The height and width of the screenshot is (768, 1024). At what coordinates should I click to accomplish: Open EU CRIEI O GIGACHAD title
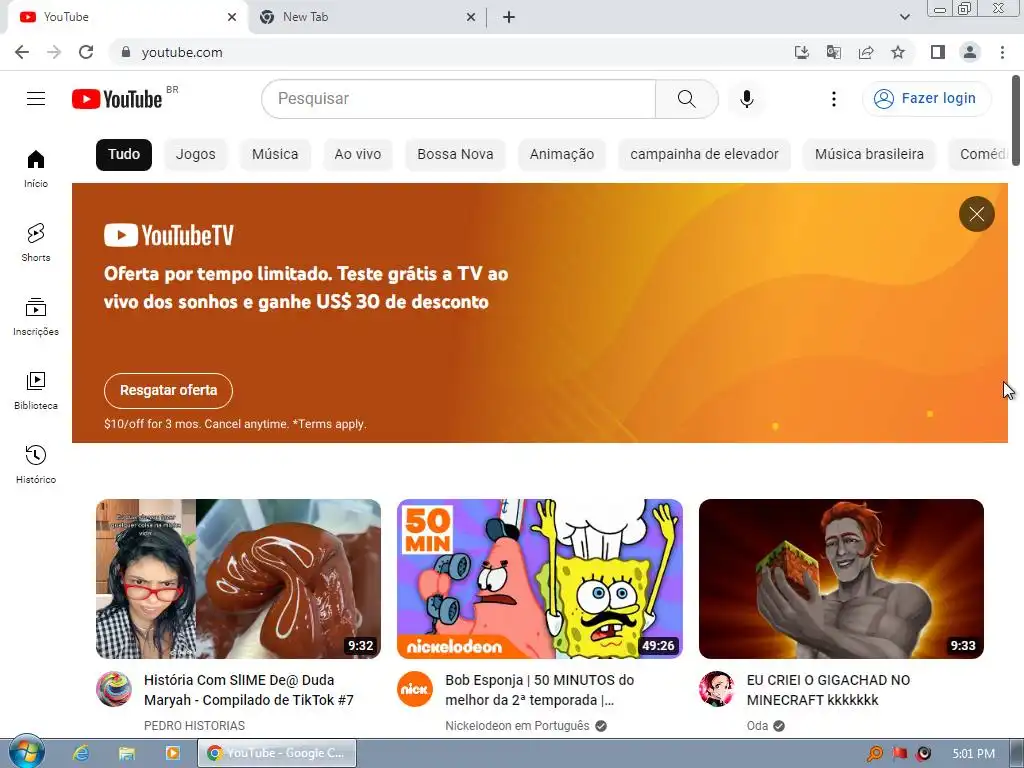click(828, 690)
